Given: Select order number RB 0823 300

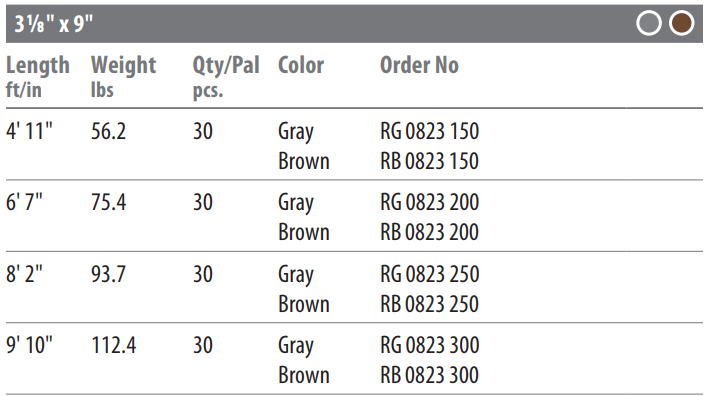Looking at the screenshot, I should point(430,375).
